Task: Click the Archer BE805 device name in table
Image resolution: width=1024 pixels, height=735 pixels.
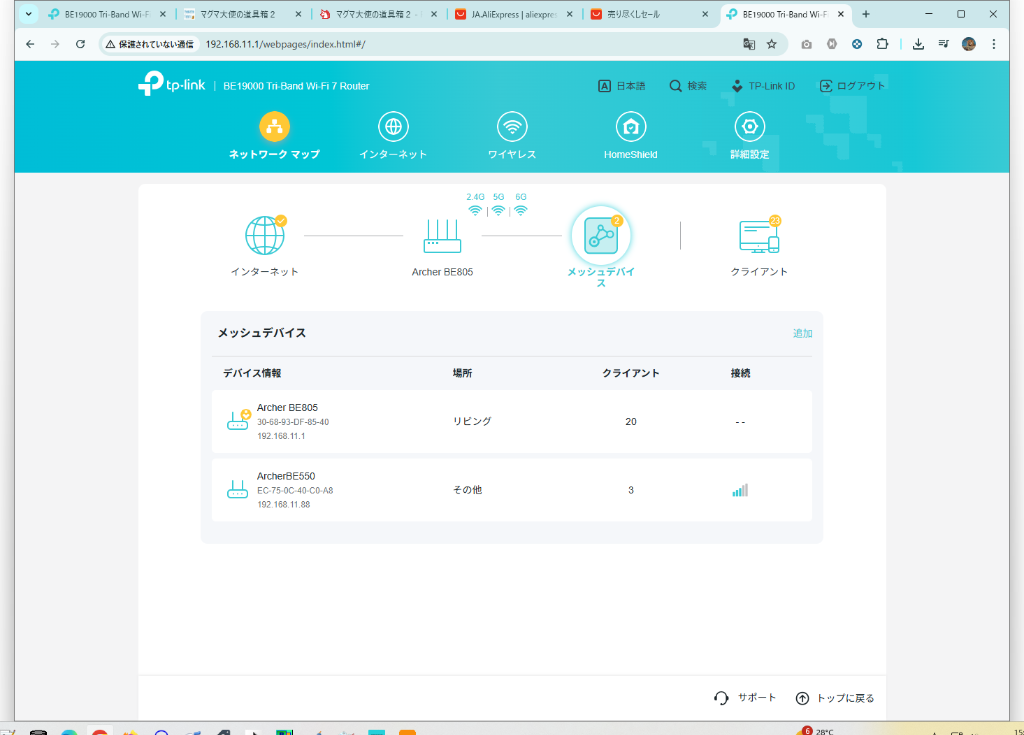Action: point(287,407)
